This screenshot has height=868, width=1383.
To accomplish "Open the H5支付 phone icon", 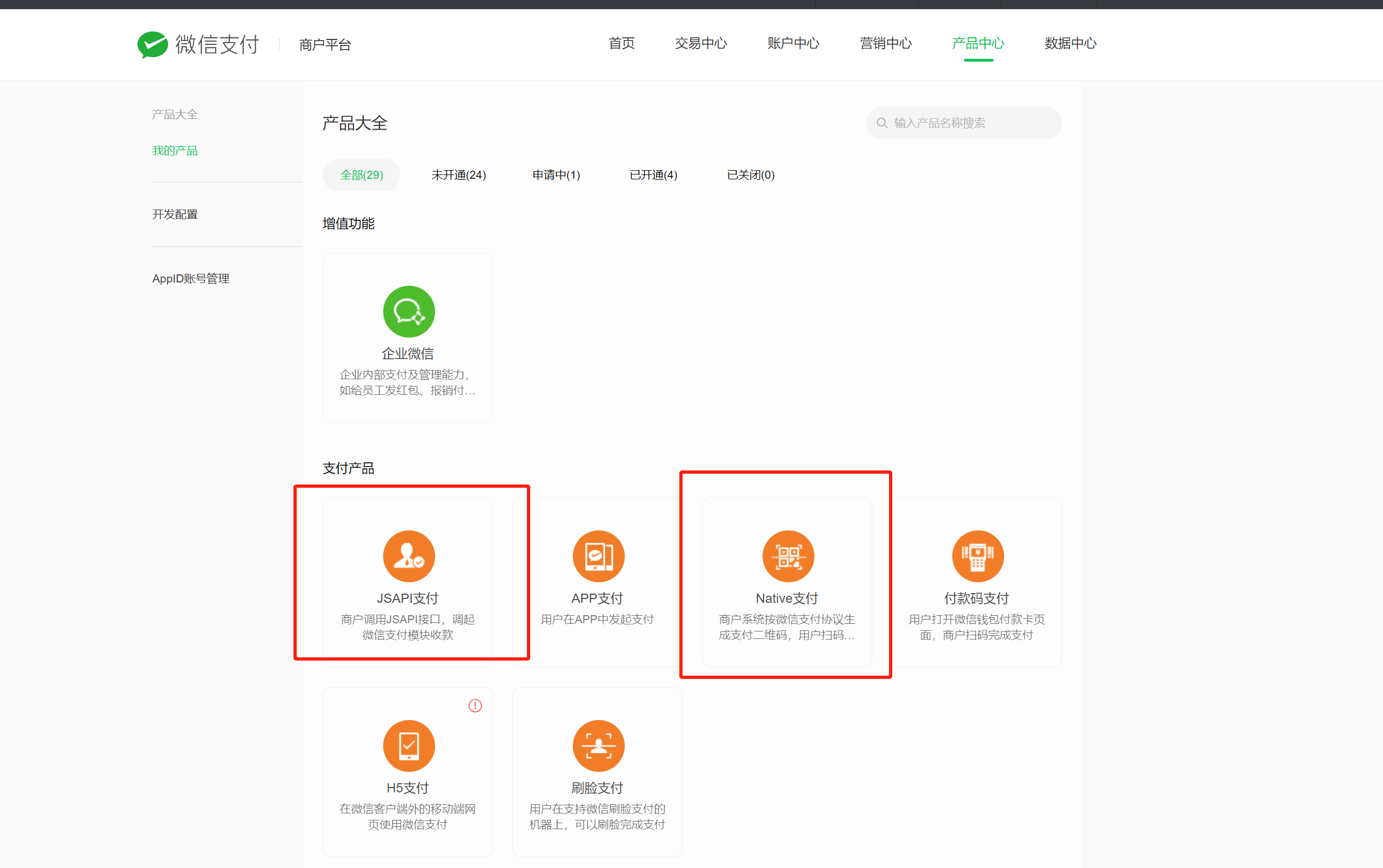I will pos(409,745).
